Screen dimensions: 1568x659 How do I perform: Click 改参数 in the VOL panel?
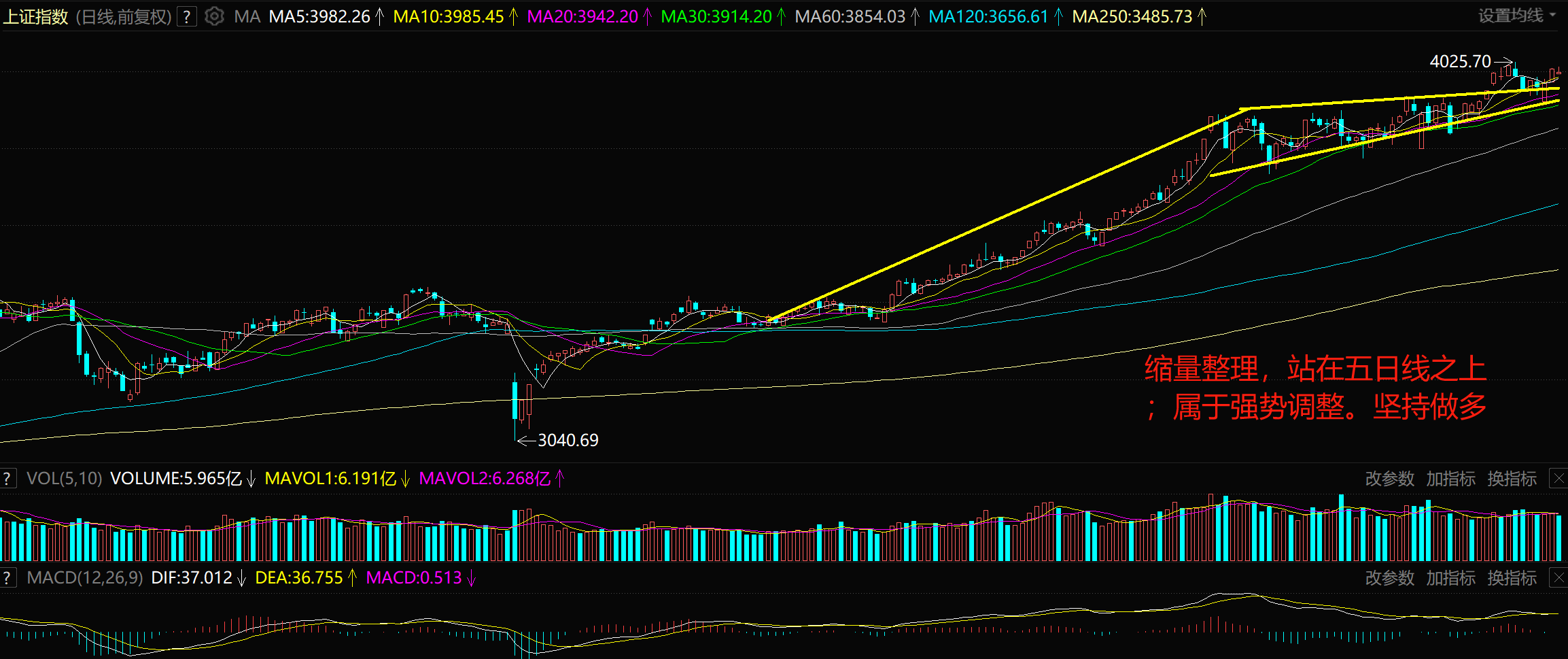[x=1389, y=479]
